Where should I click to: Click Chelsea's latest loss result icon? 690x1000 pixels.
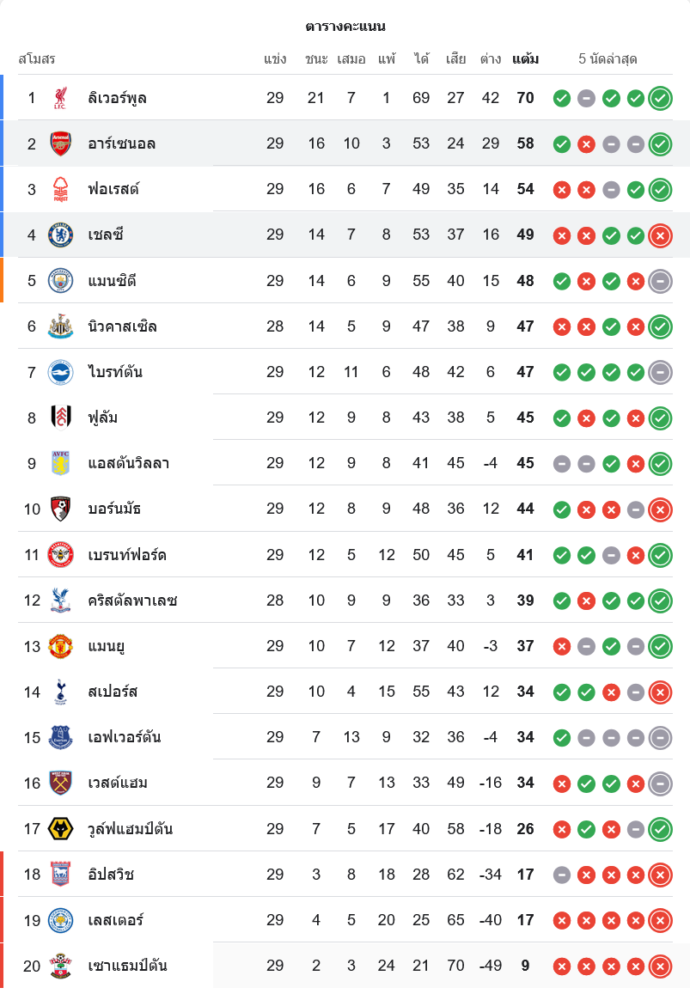tap(659, 235)
